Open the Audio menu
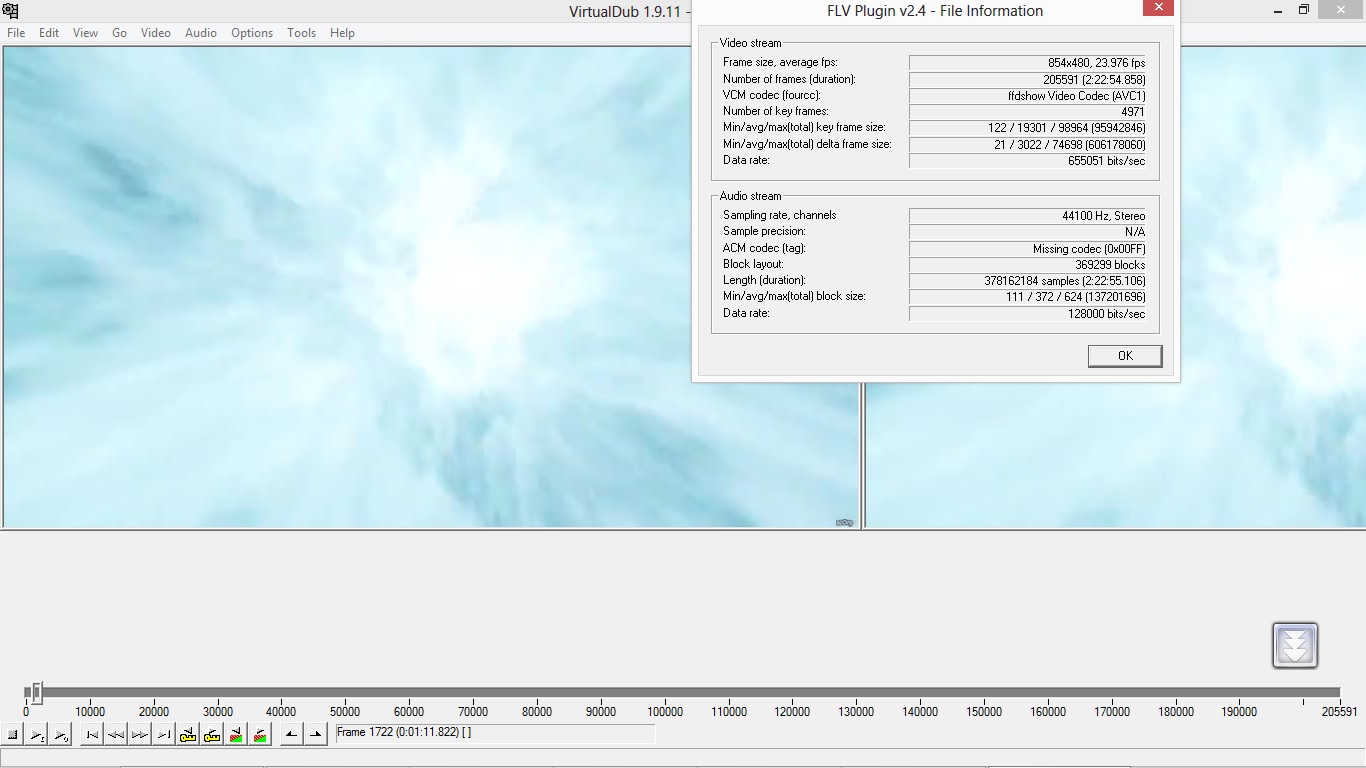This screenshot has height=768, width=1366. 200,33
